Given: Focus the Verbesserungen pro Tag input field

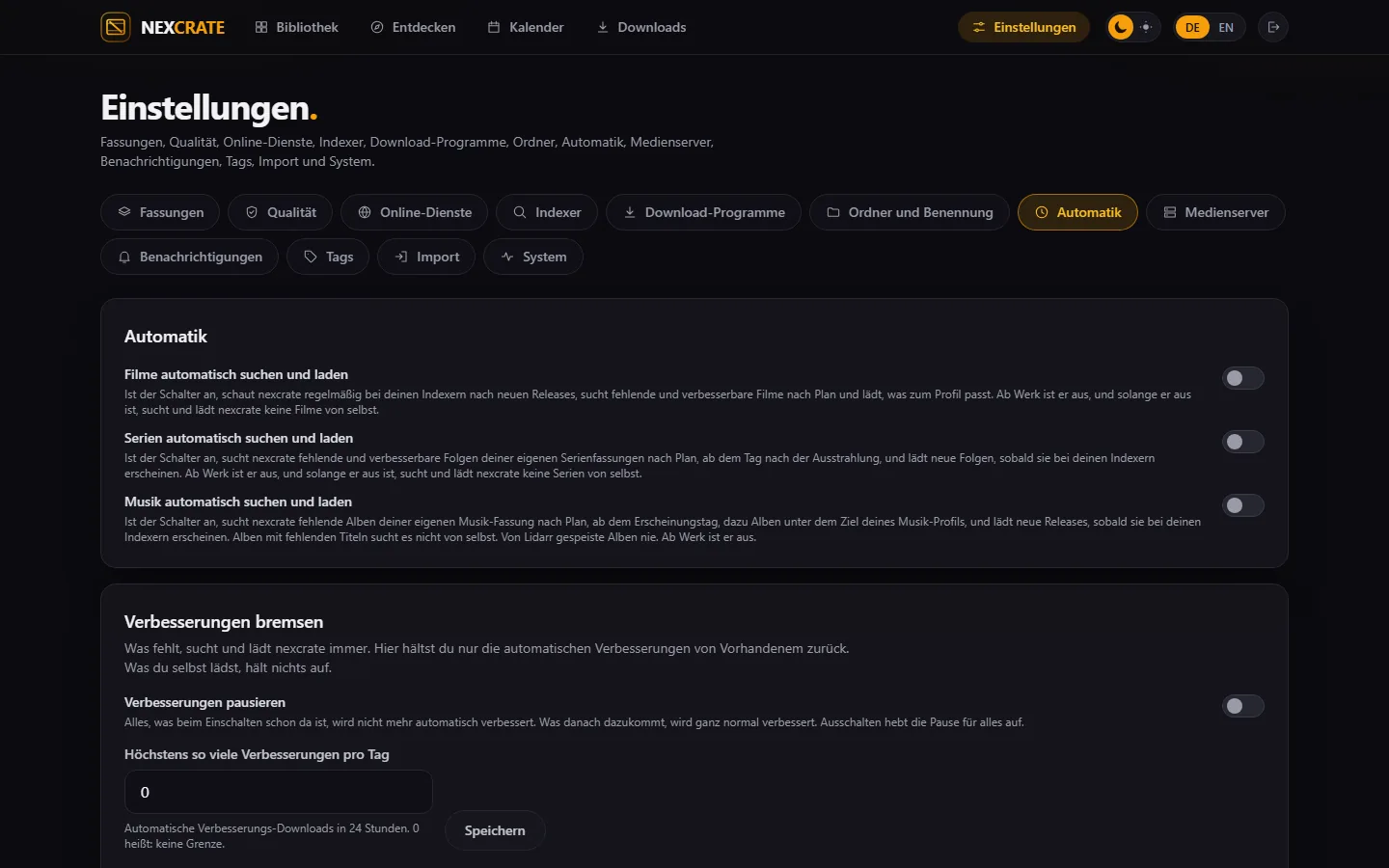Looking at the screenshot, I should point(279,792).
